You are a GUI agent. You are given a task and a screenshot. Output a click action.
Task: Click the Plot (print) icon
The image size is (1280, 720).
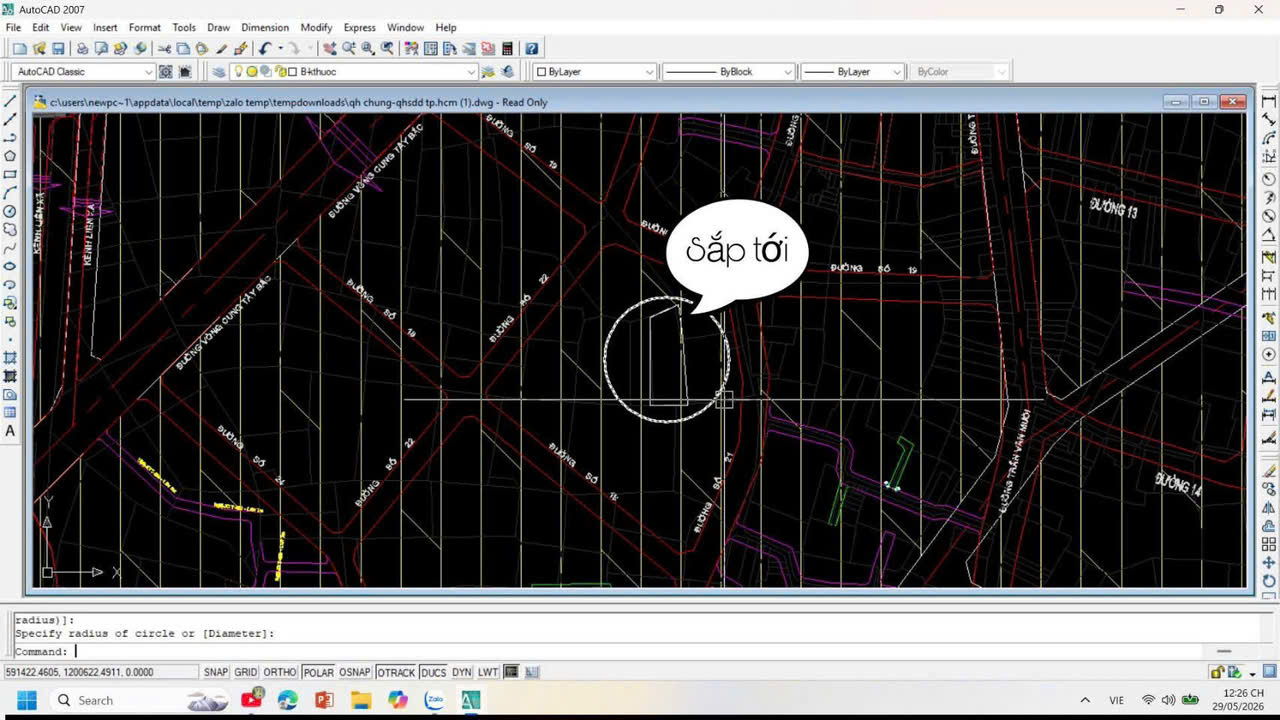(82, 48)
